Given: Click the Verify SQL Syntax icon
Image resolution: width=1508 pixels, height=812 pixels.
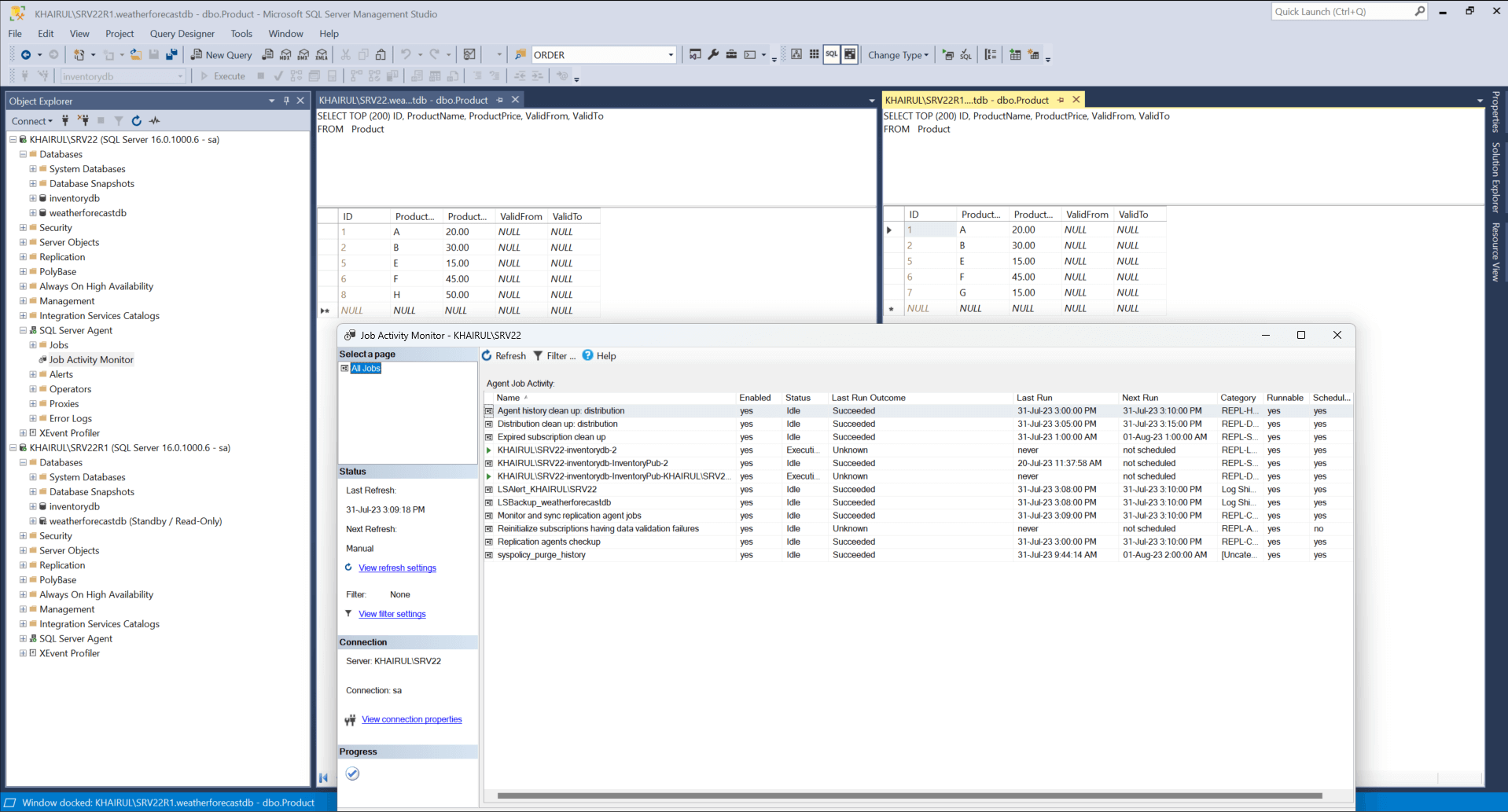Looking at the screenshot, I should pos(965,55).
